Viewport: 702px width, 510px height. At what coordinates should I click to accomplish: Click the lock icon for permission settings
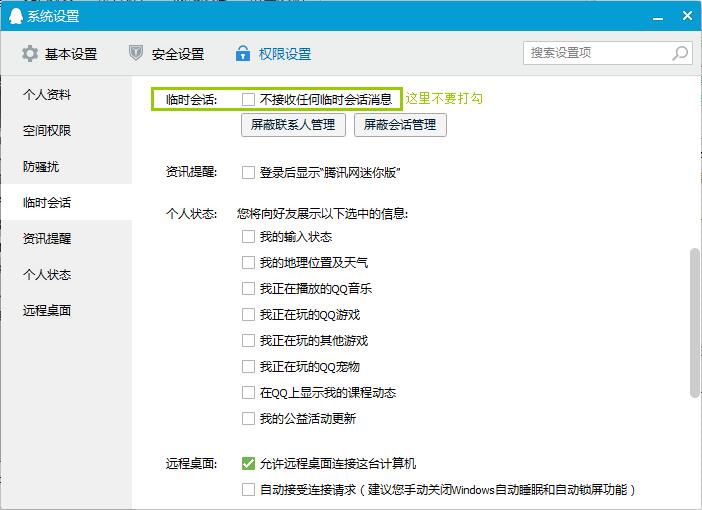[242, 54]
